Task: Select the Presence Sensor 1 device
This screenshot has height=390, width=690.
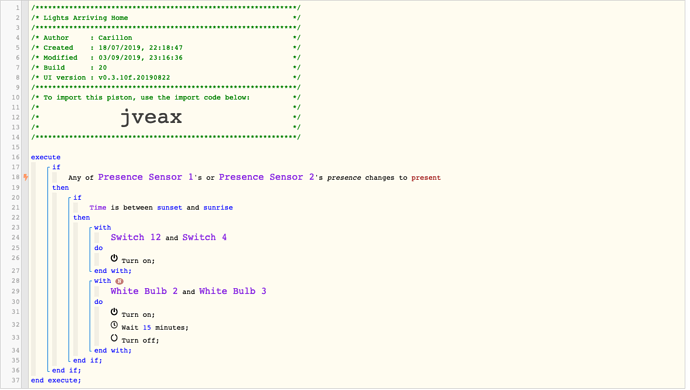Action: click(x=146, y=177)
